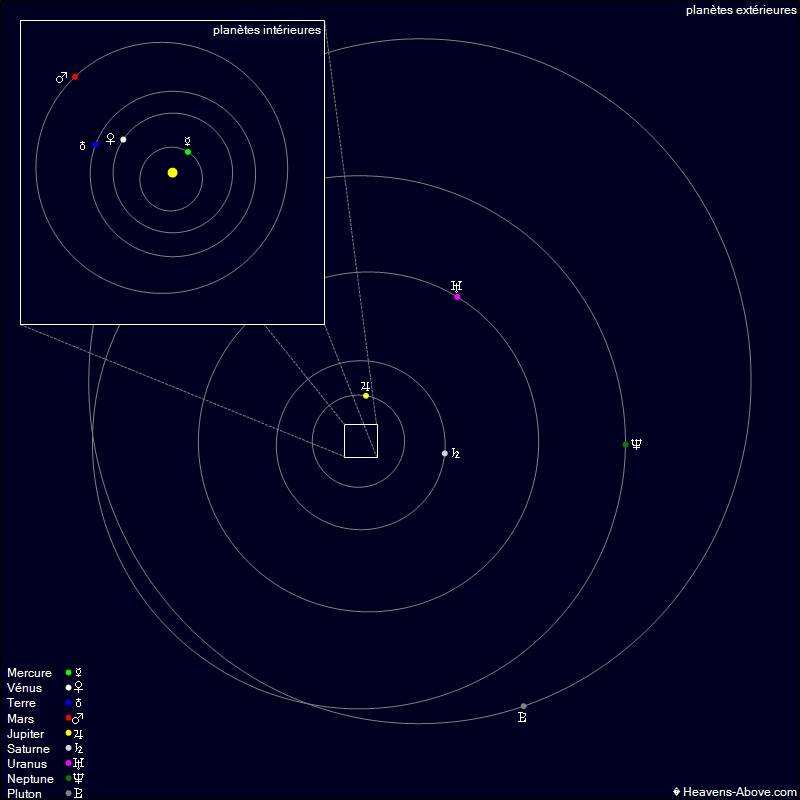This screenshot has height=800, width=800.
Task: Click 'Uranus' in the legend
Action: pos(27,764)
